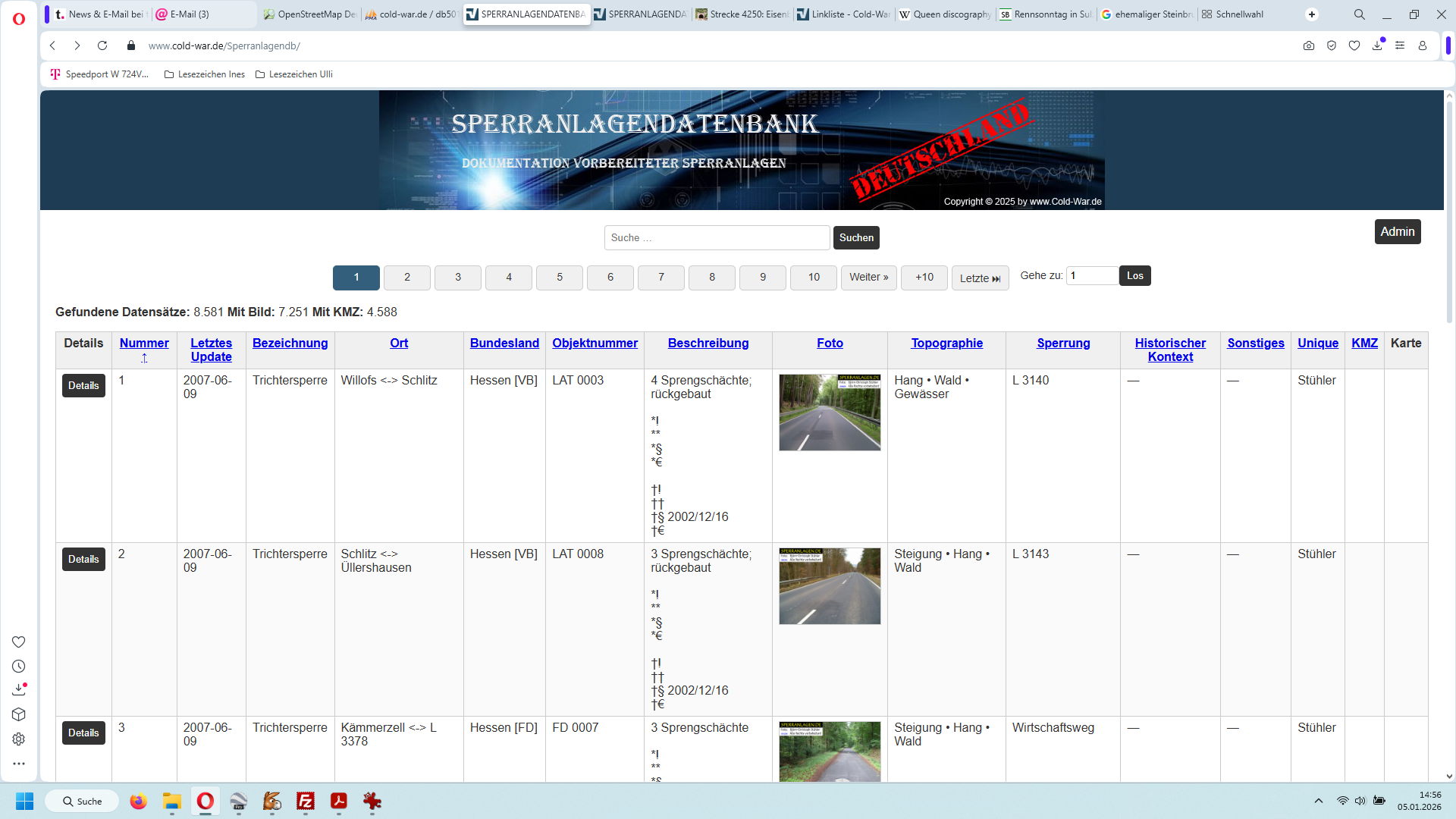
Task: Open the downloads icon in toolbar
Action: pos(1377,45)
